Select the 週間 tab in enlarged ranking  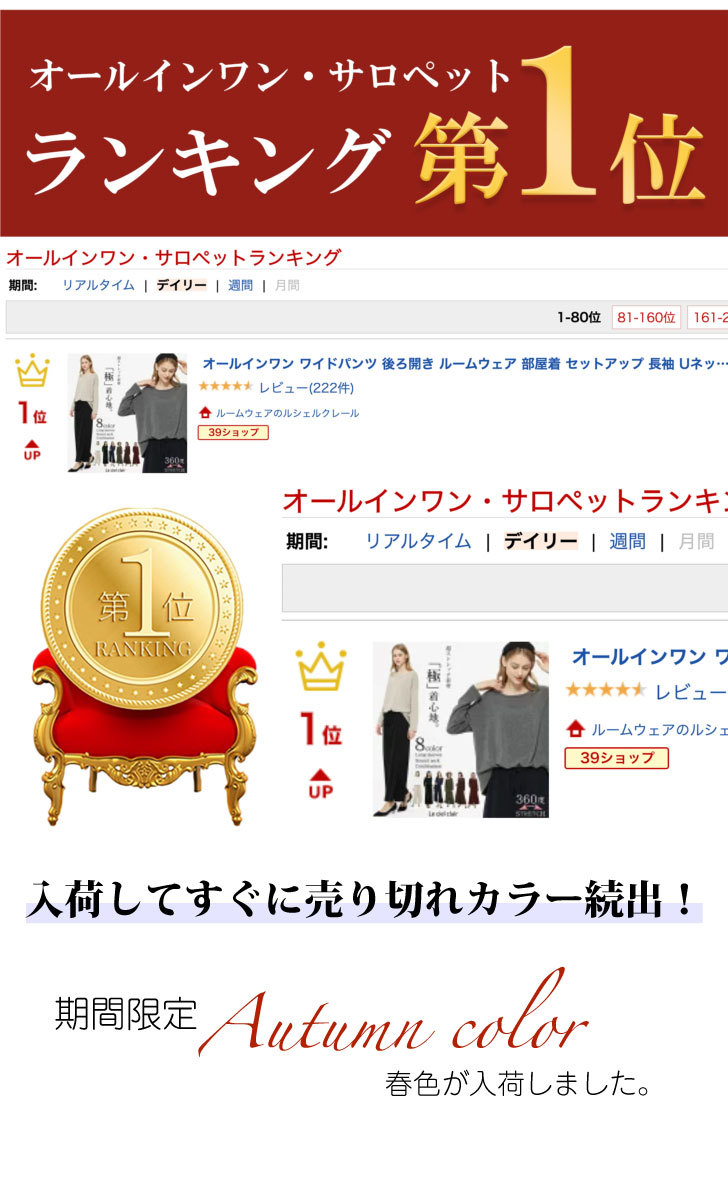coord(627,541)
